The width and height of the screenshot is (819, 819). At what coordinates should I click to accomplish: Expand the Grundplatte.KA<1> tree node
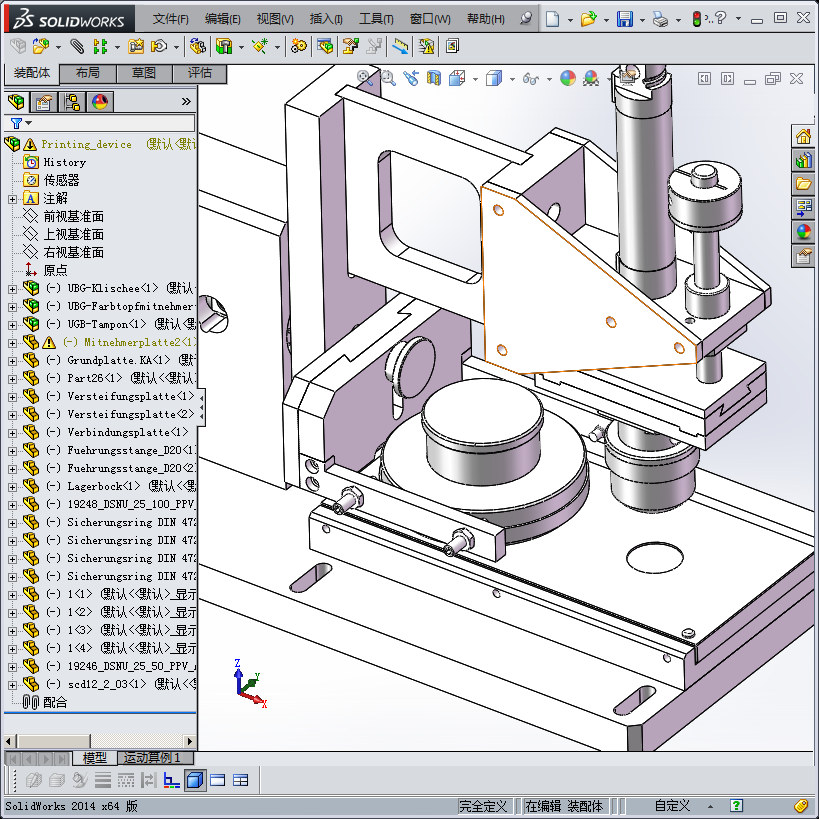click(x=13, y=361)
